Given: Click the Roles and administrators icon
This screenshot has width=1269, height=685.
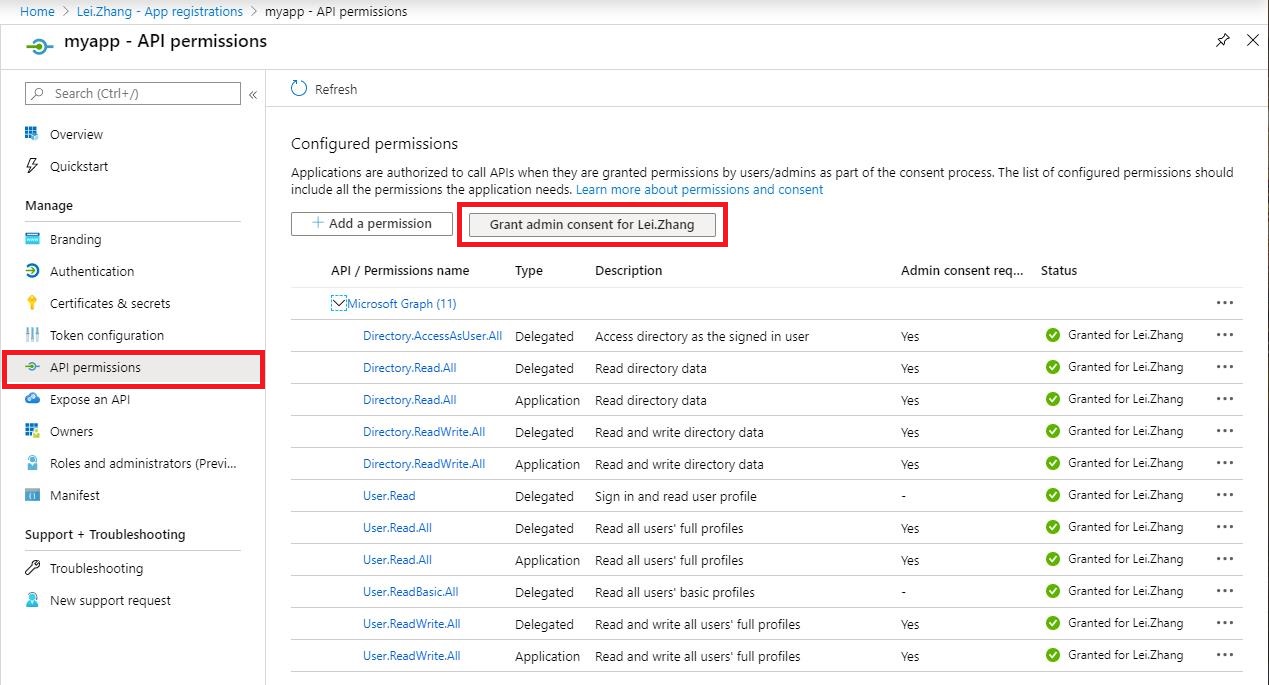Looking at the screenshot, I should pos(31,463).
